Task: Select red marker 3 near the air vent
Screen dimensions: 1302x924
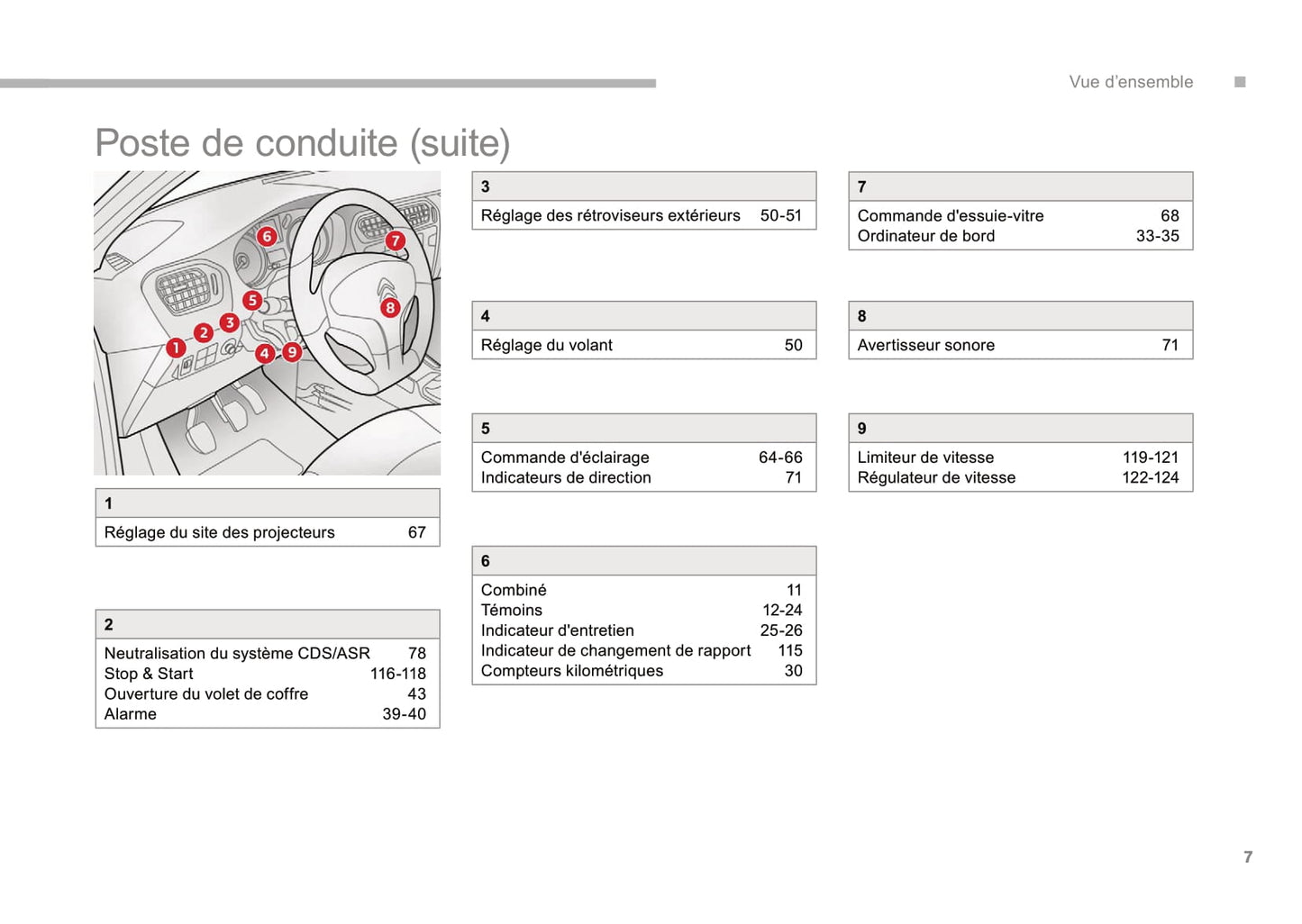Action: (x=230, y=322)
